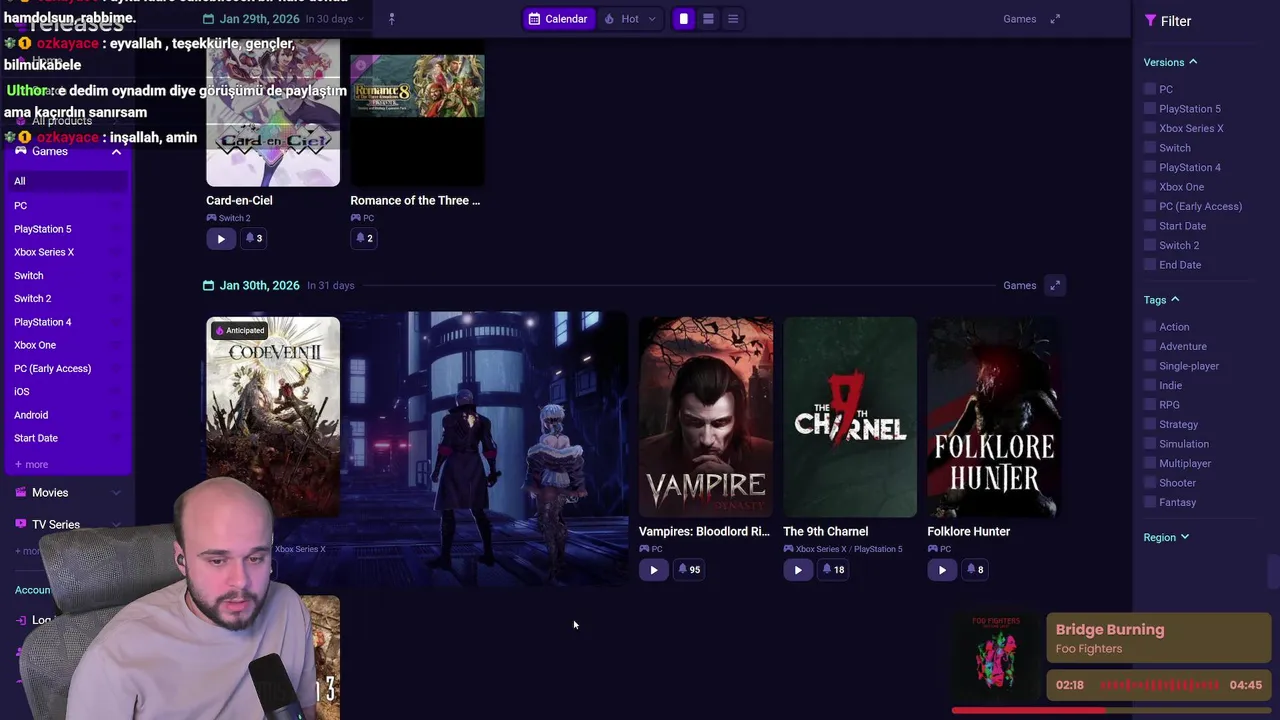Click the music widget red progress bar
Image resolution: width=1280 pixels, height=720 pixels.
pyautogui.click(x=1111, y=711)
